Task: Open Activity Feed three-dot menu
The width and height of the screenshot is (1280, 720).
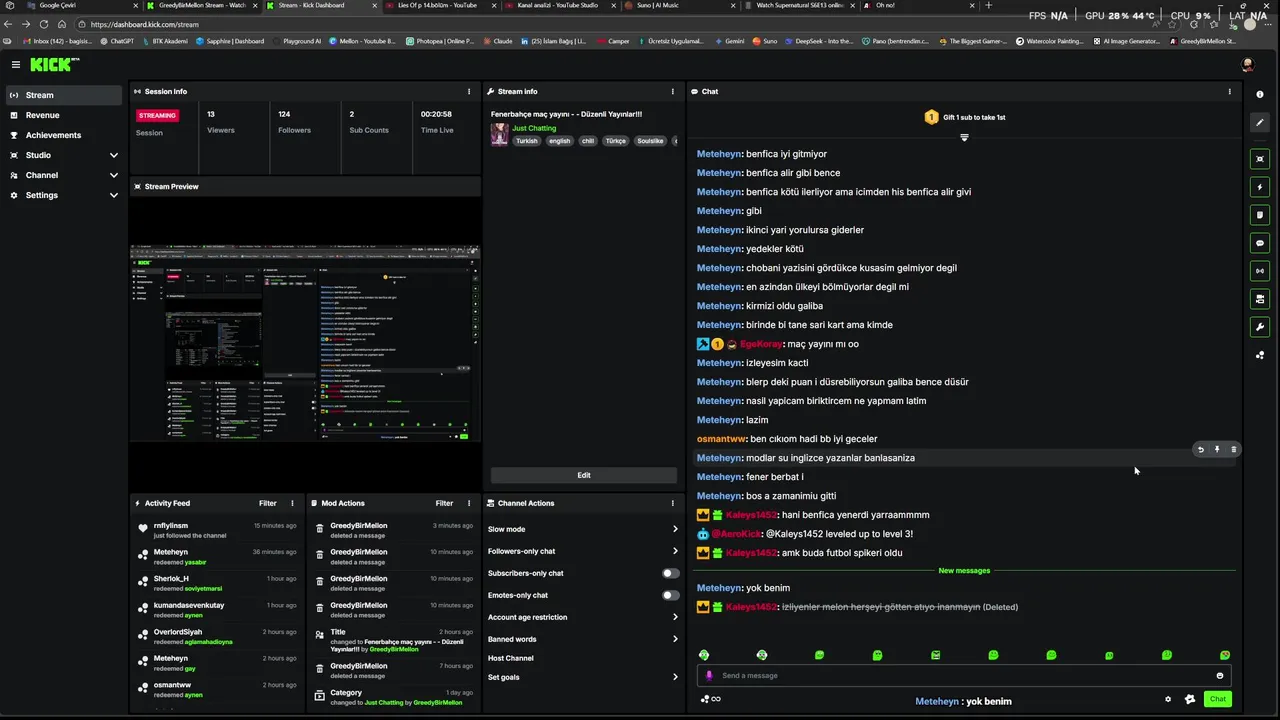Action: click(x=292, y=503)
